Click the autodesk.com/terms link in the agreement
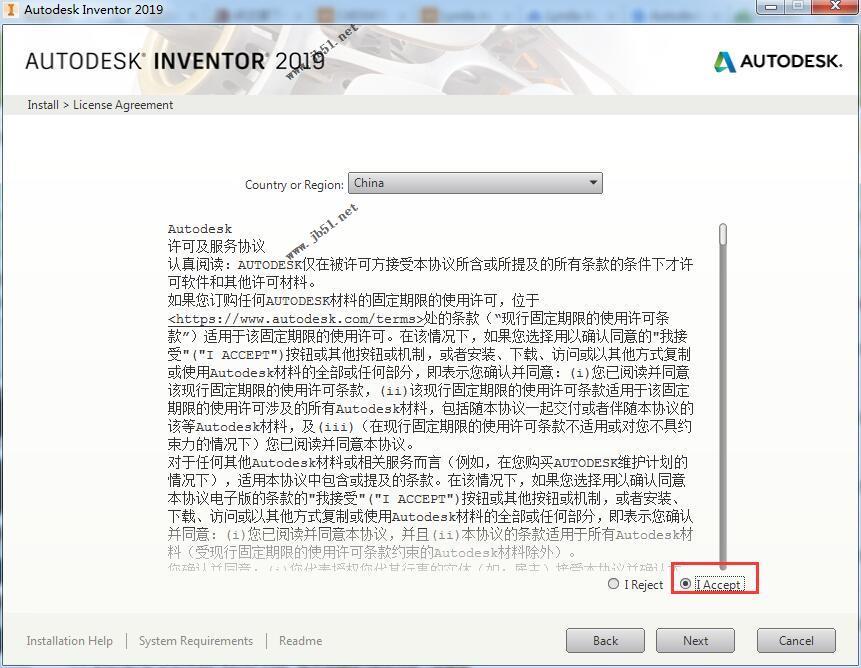861x668 pixels. pos(297,319)
